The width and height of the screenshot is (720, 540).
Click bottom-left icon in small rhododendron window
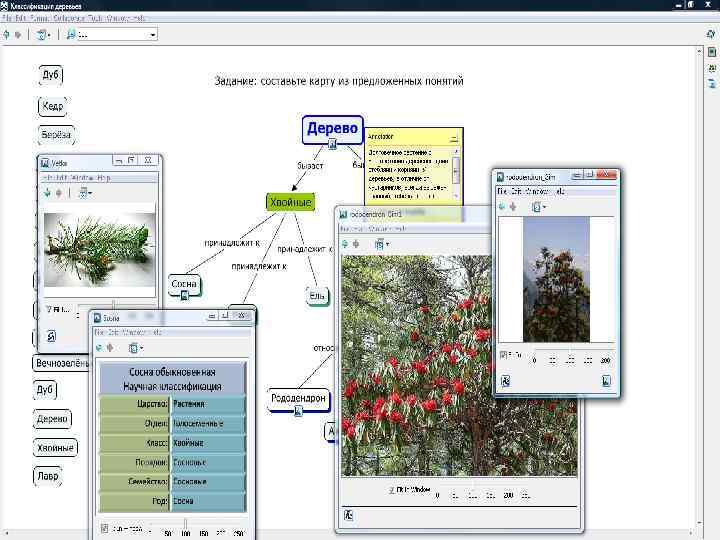tap(505, 381)
